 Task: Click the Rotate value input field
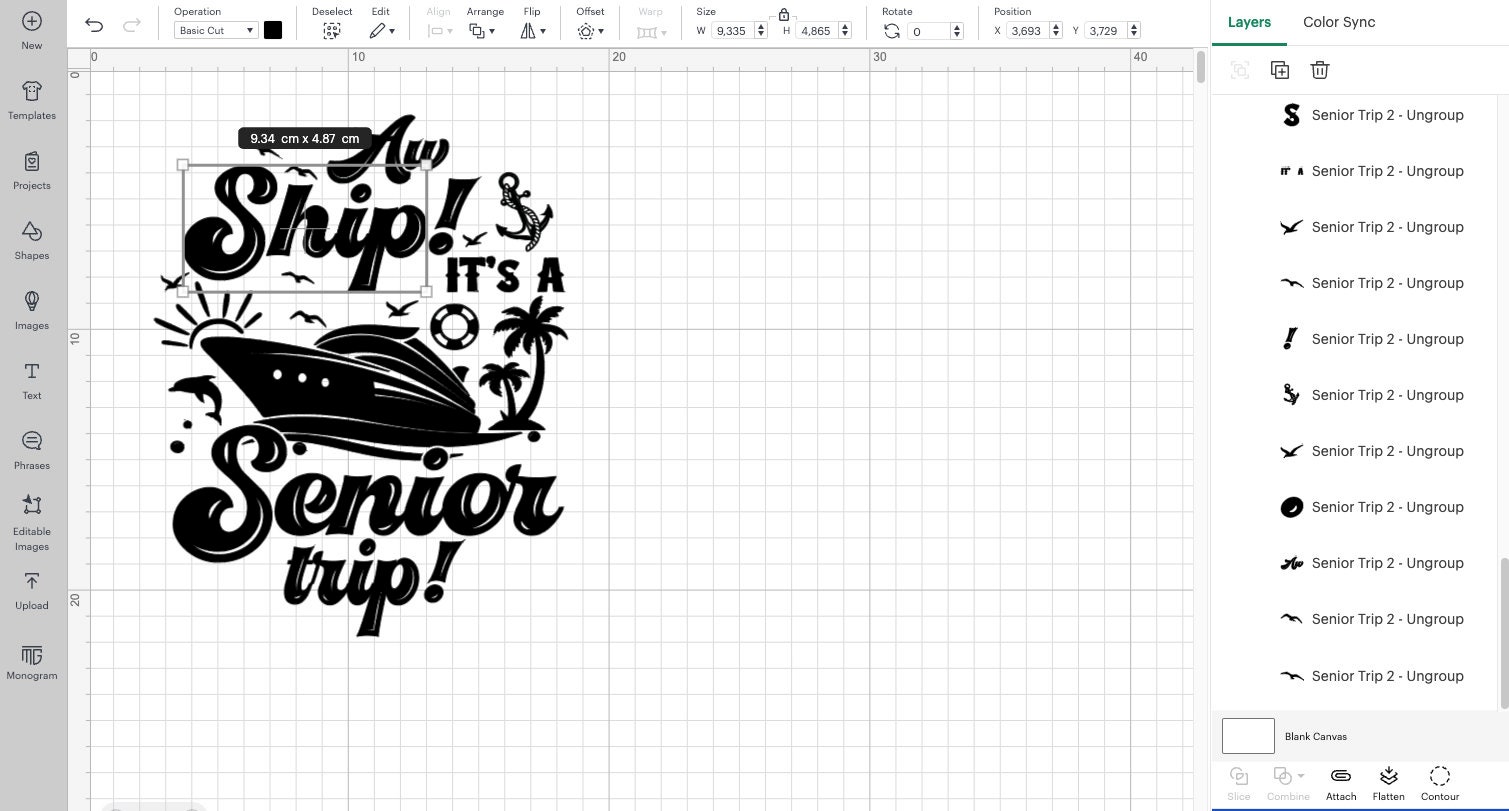click(930, 31)
